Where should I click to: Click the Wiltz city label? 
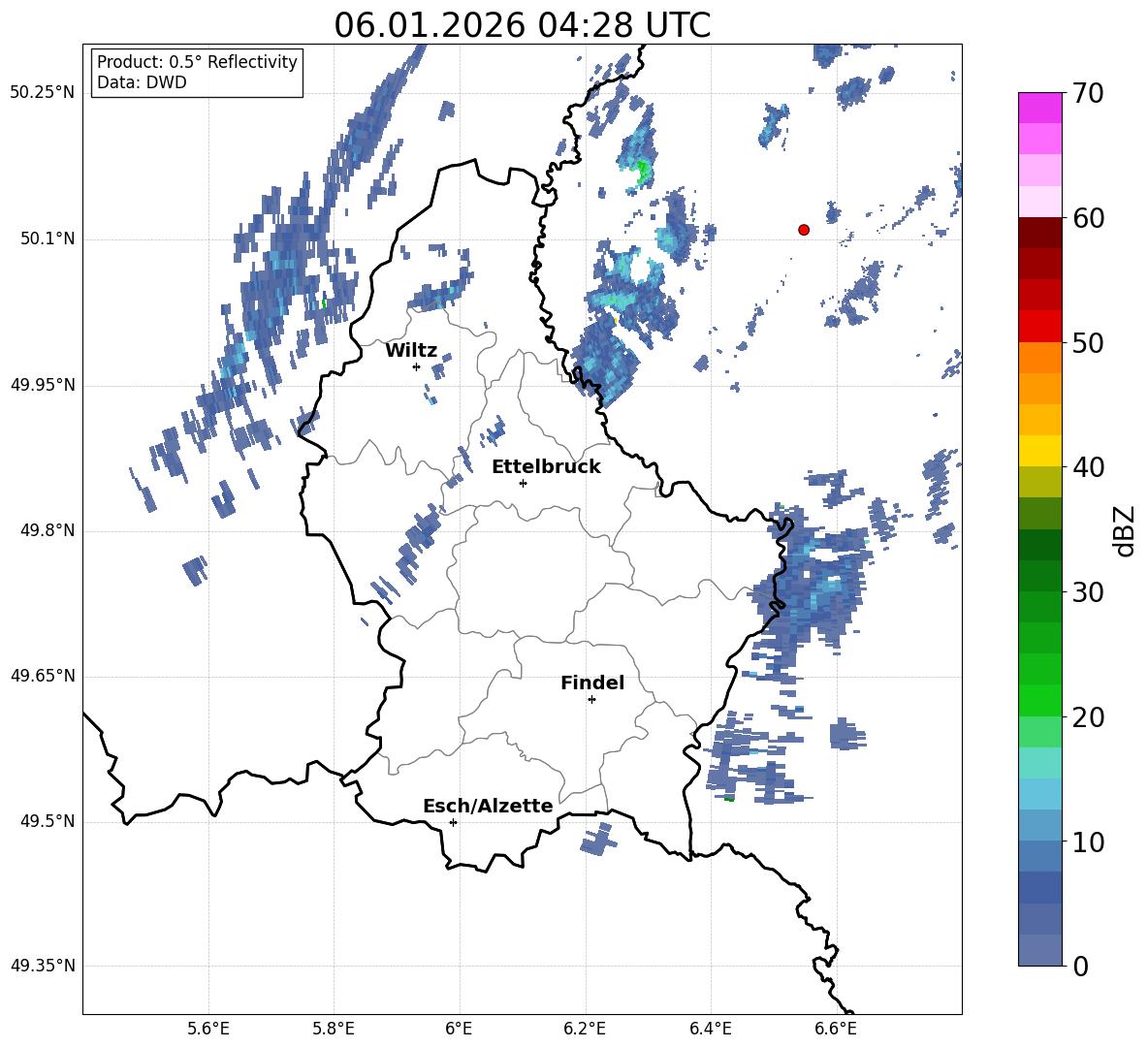411,351
